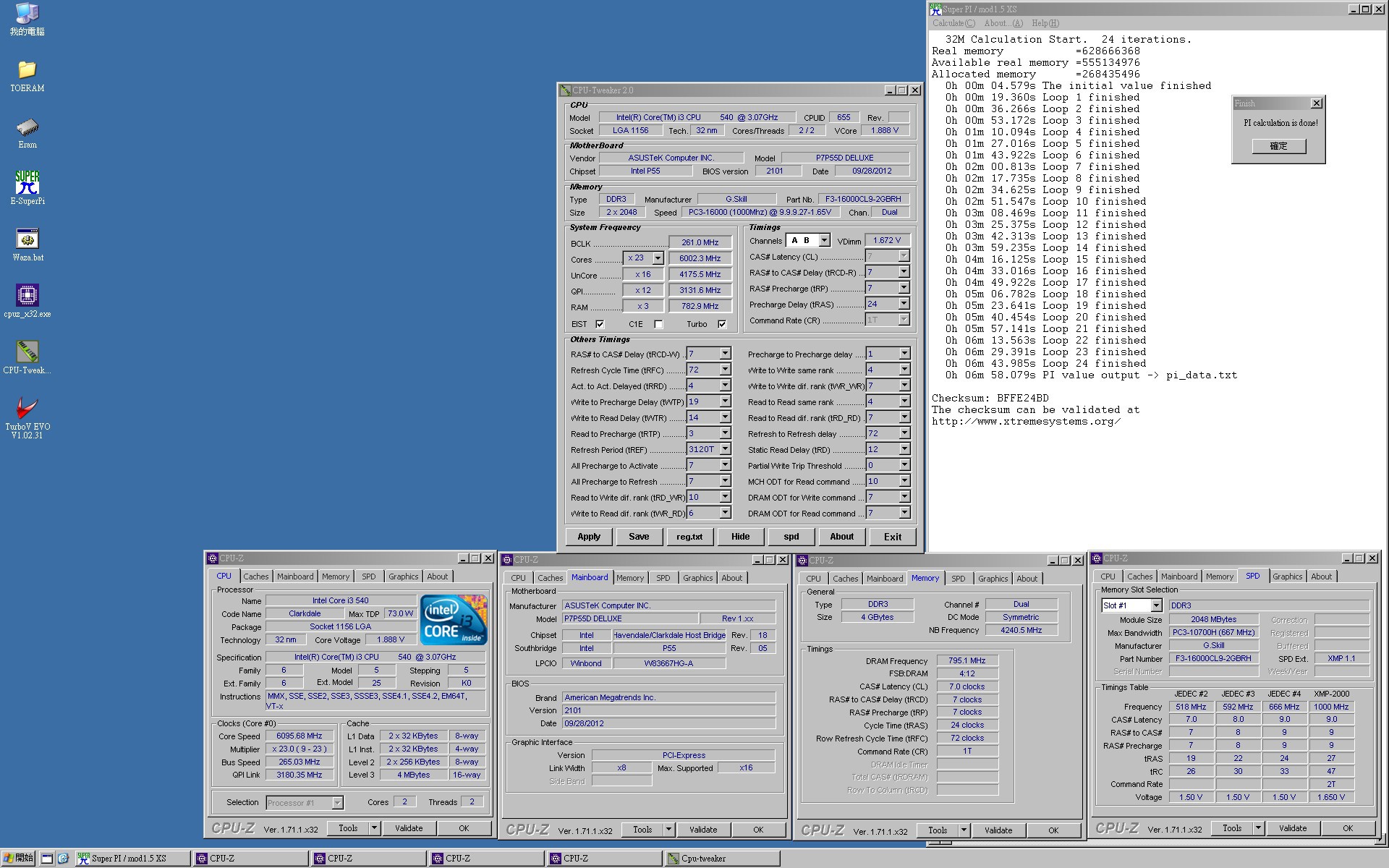Toggle the EIST checkbox

[600, 324]
